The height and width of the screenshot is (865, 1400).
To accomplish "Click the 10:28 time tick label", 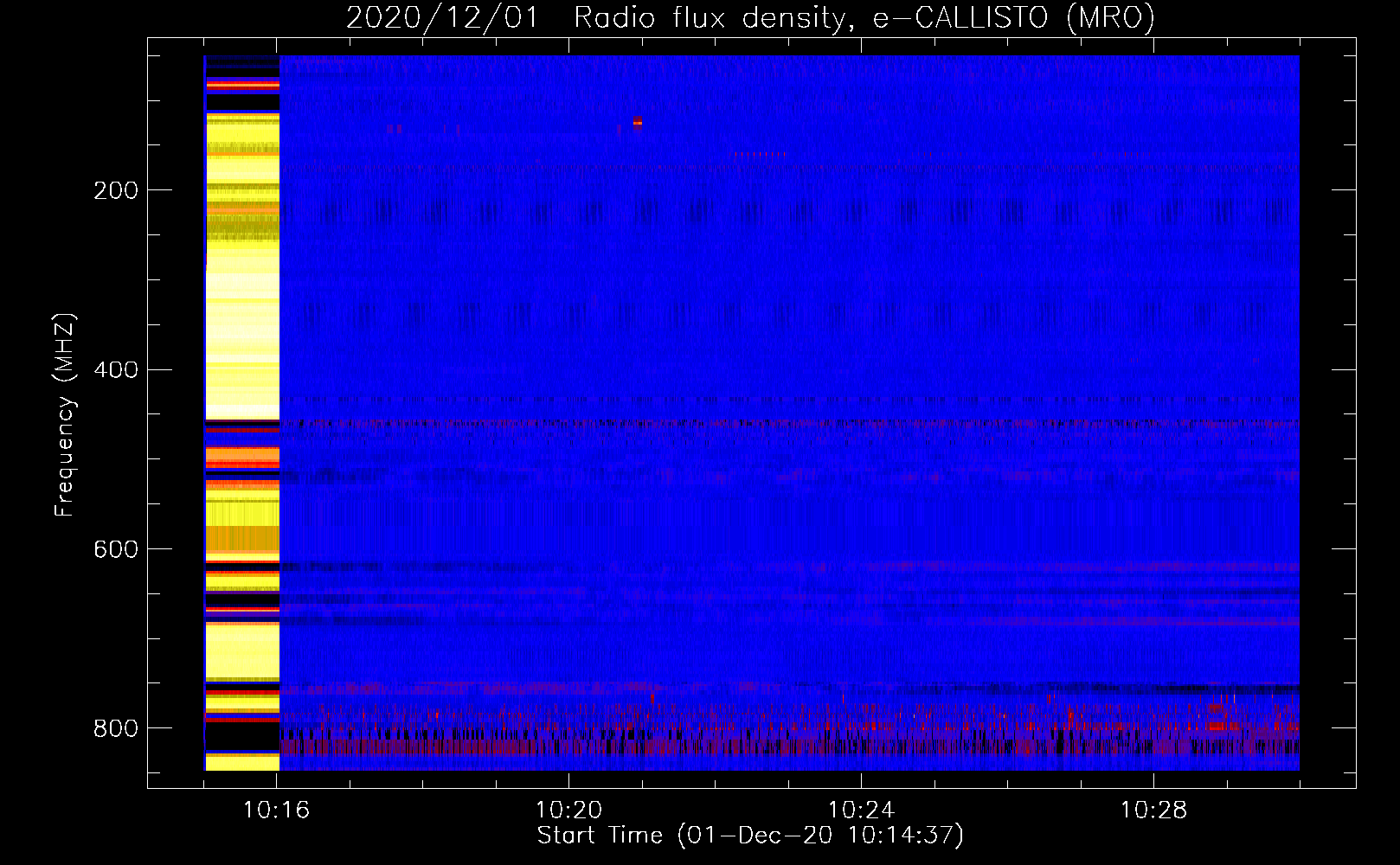I will pos(1153,811).
